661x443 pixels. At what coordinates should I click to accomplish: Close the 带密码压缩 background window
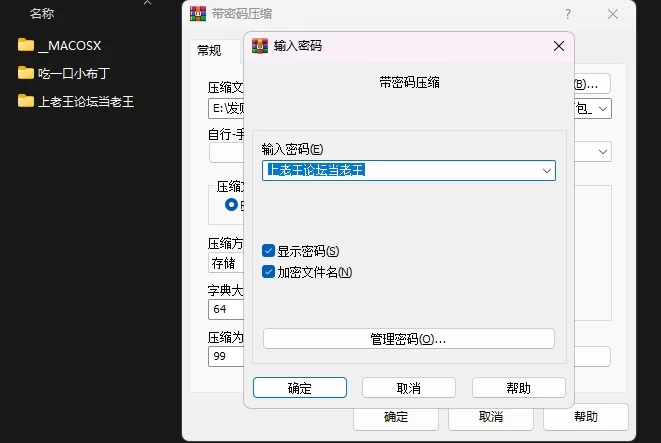click(613, 14)
